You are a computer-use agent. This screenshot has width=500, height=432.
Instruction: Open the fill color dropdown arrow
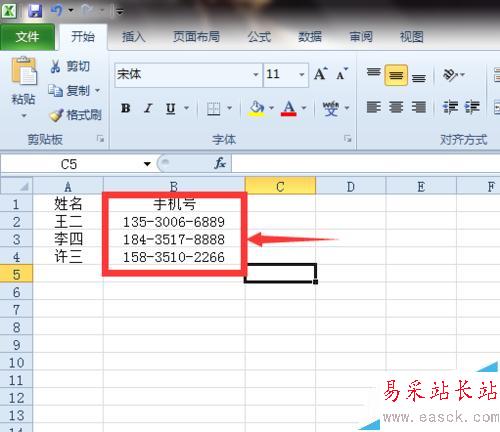(271, 108)
